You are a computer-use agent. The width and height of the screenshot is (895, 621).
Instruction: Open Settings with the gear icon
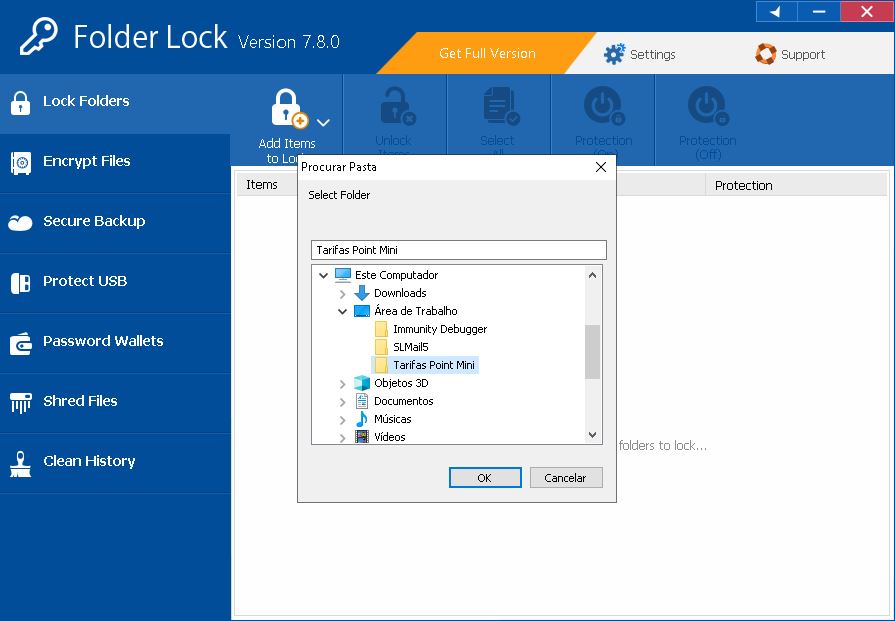click(614, 54)
